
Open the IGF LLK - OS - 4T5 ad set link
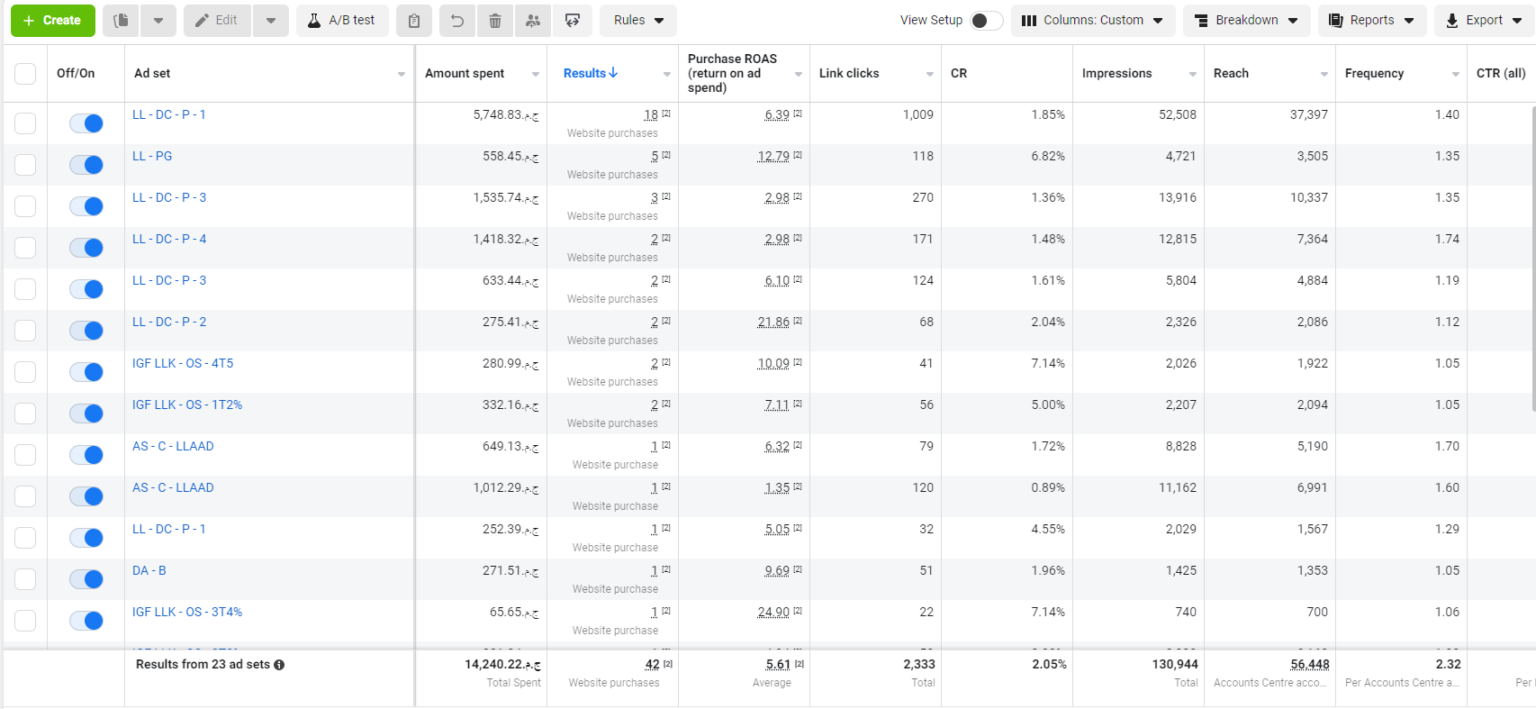183,364
